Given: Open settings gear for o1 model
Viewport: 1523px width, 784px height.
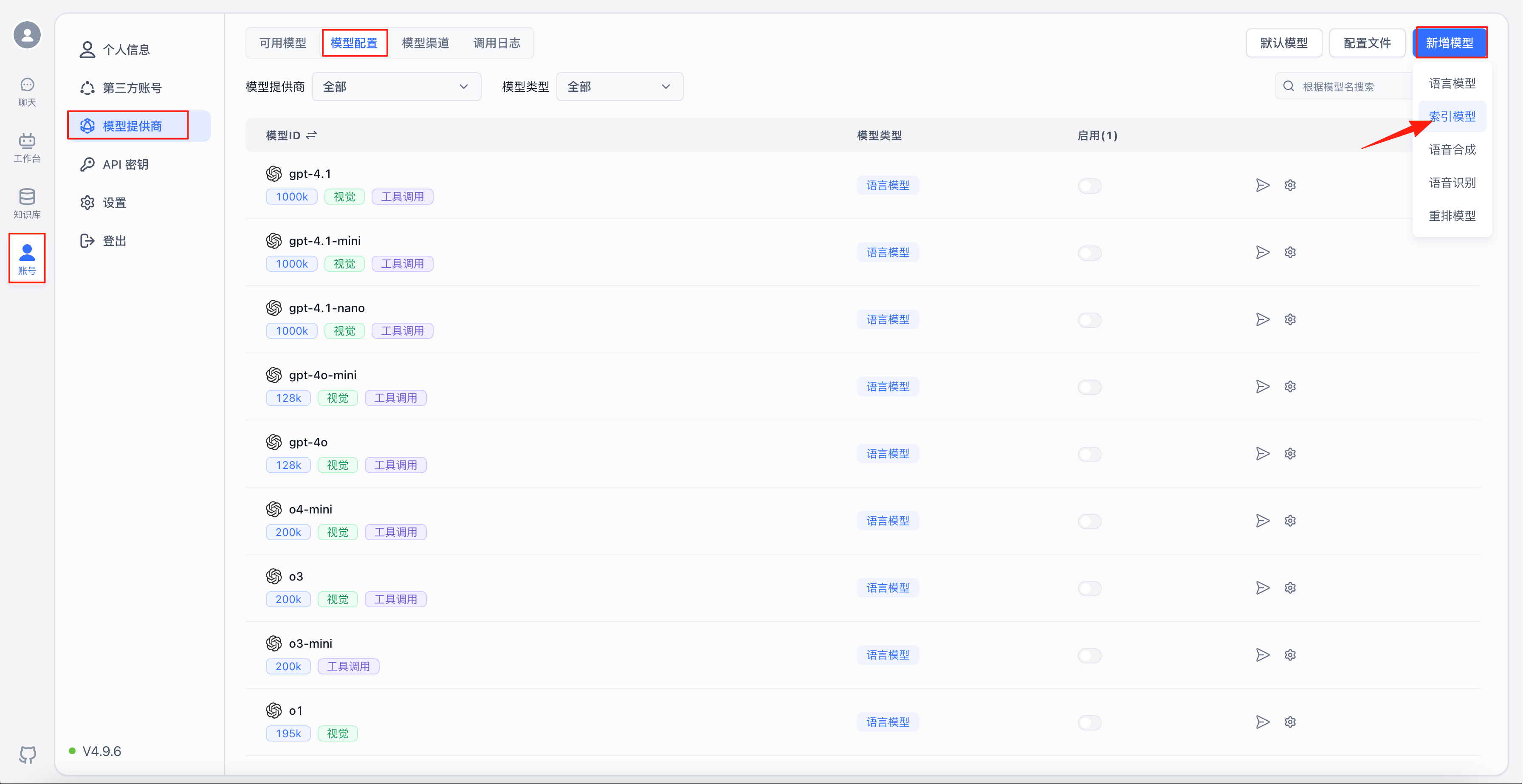Looking at the screenshot, I should click(x=1290, y=722).
